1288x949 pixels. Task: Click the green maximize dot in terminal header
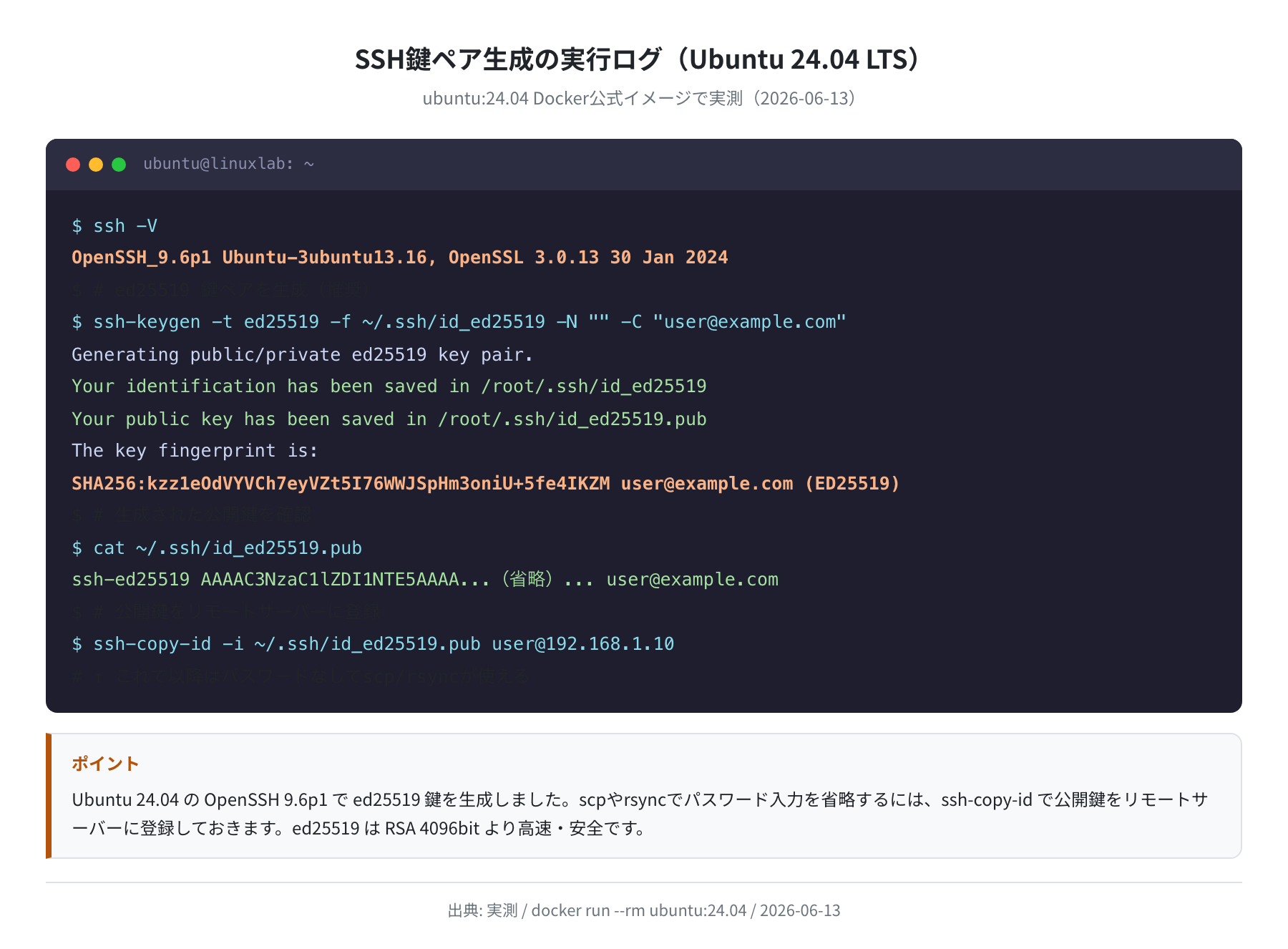pyautogui.click(x=119, y=165)
